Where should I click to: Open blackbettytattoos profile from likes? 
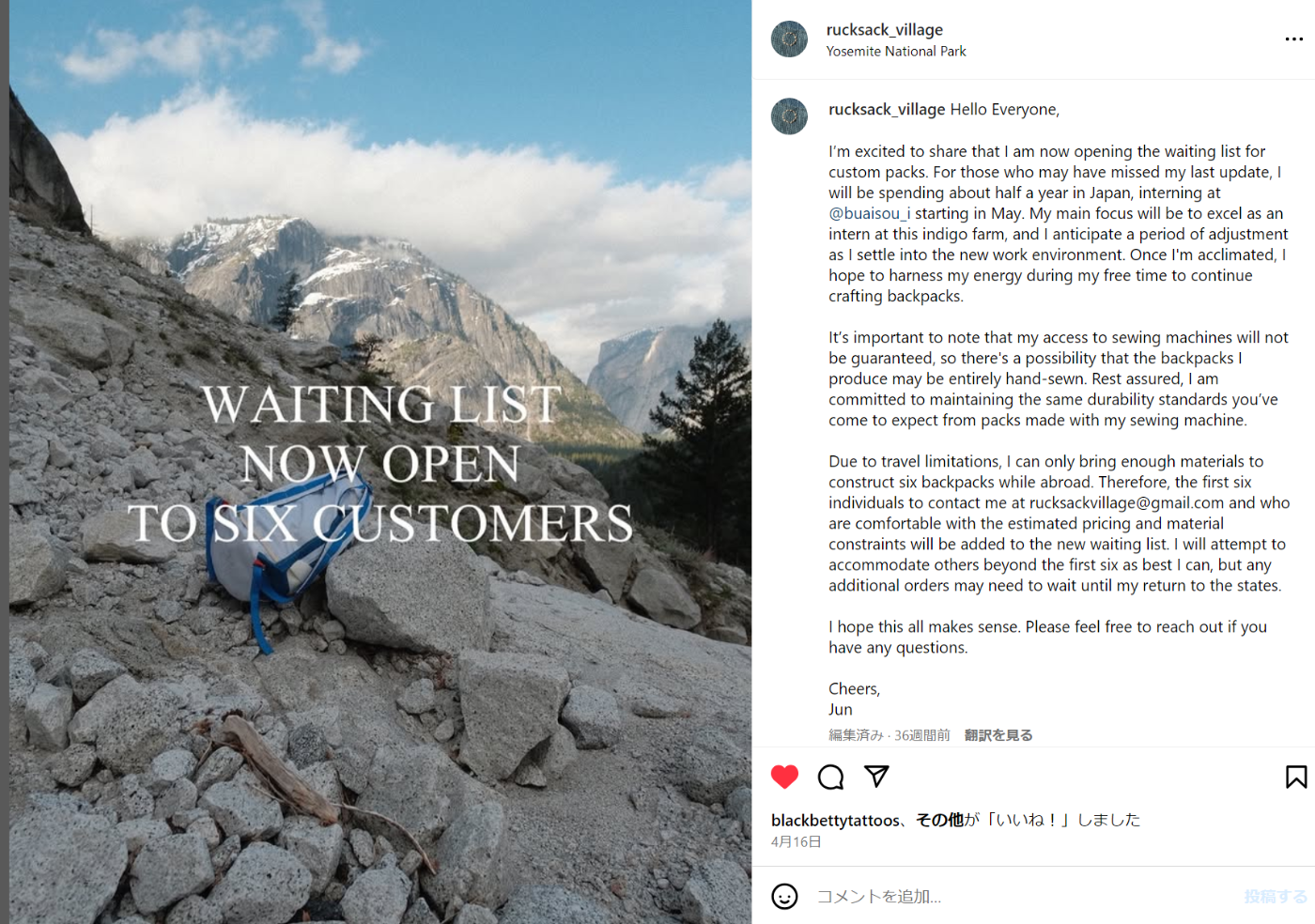[835, 820]
